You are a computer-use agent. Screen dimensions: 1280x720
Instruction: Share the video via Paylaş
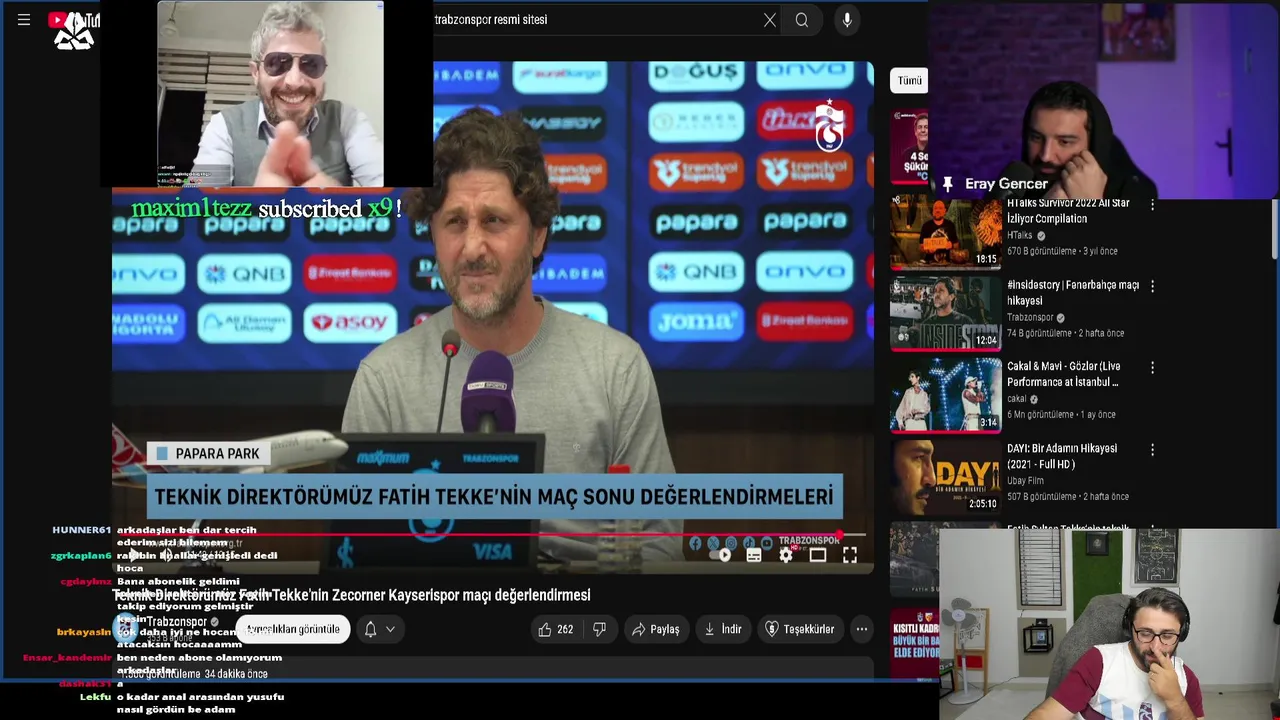[x=656, y=629]
